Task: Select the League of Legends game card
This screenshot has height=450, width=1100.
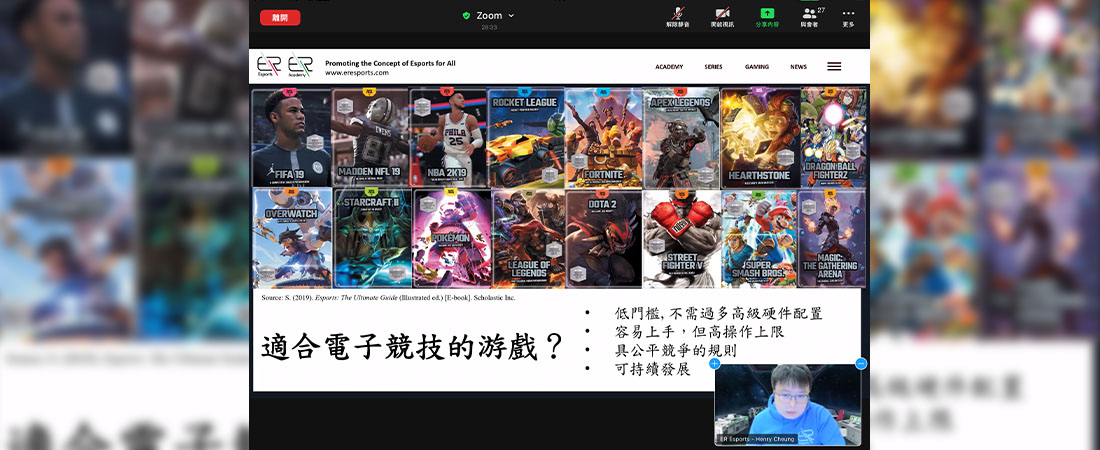Action: [x=528, y=238]
